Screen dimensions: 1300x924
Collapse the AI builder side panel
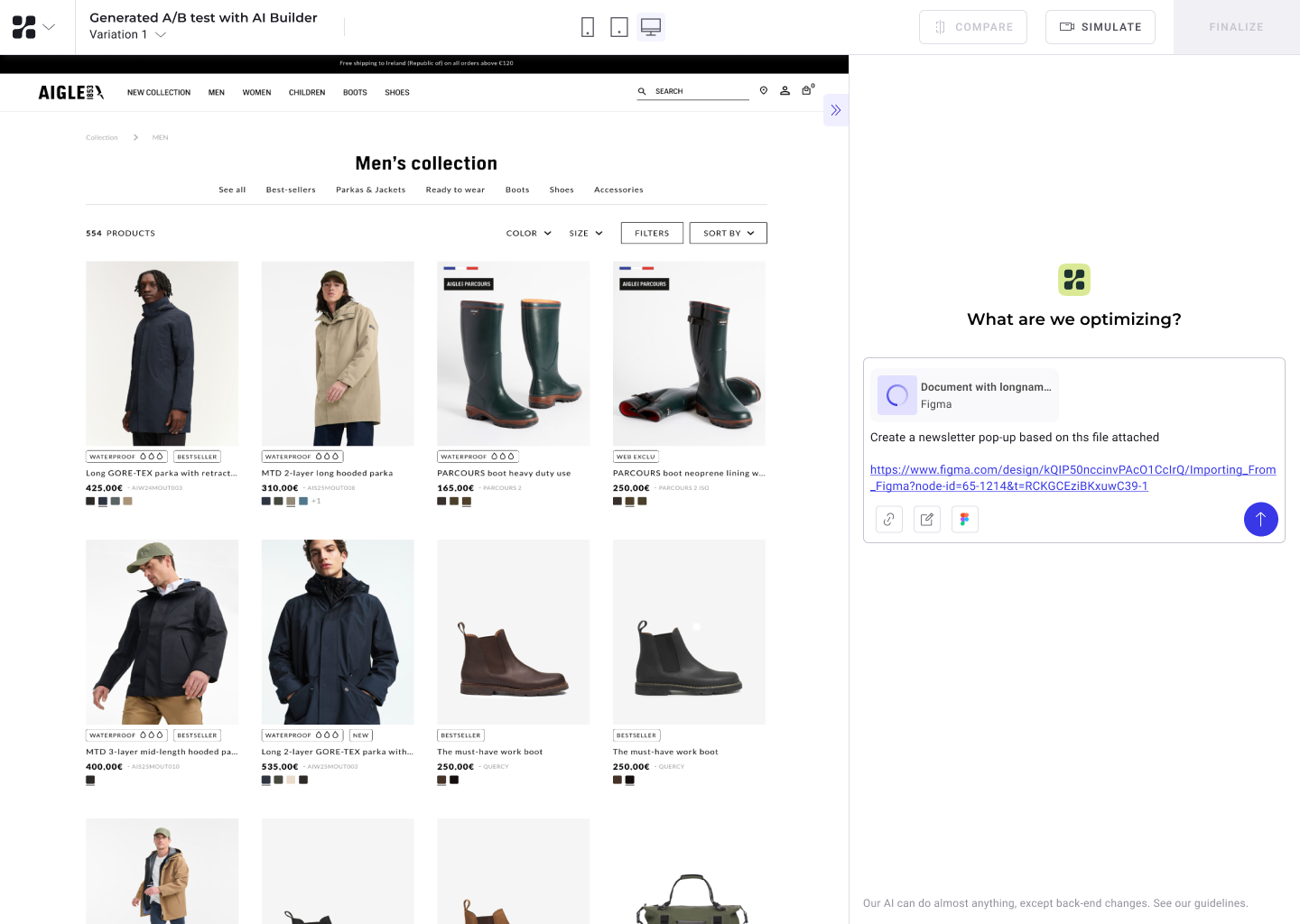(836, 110)
